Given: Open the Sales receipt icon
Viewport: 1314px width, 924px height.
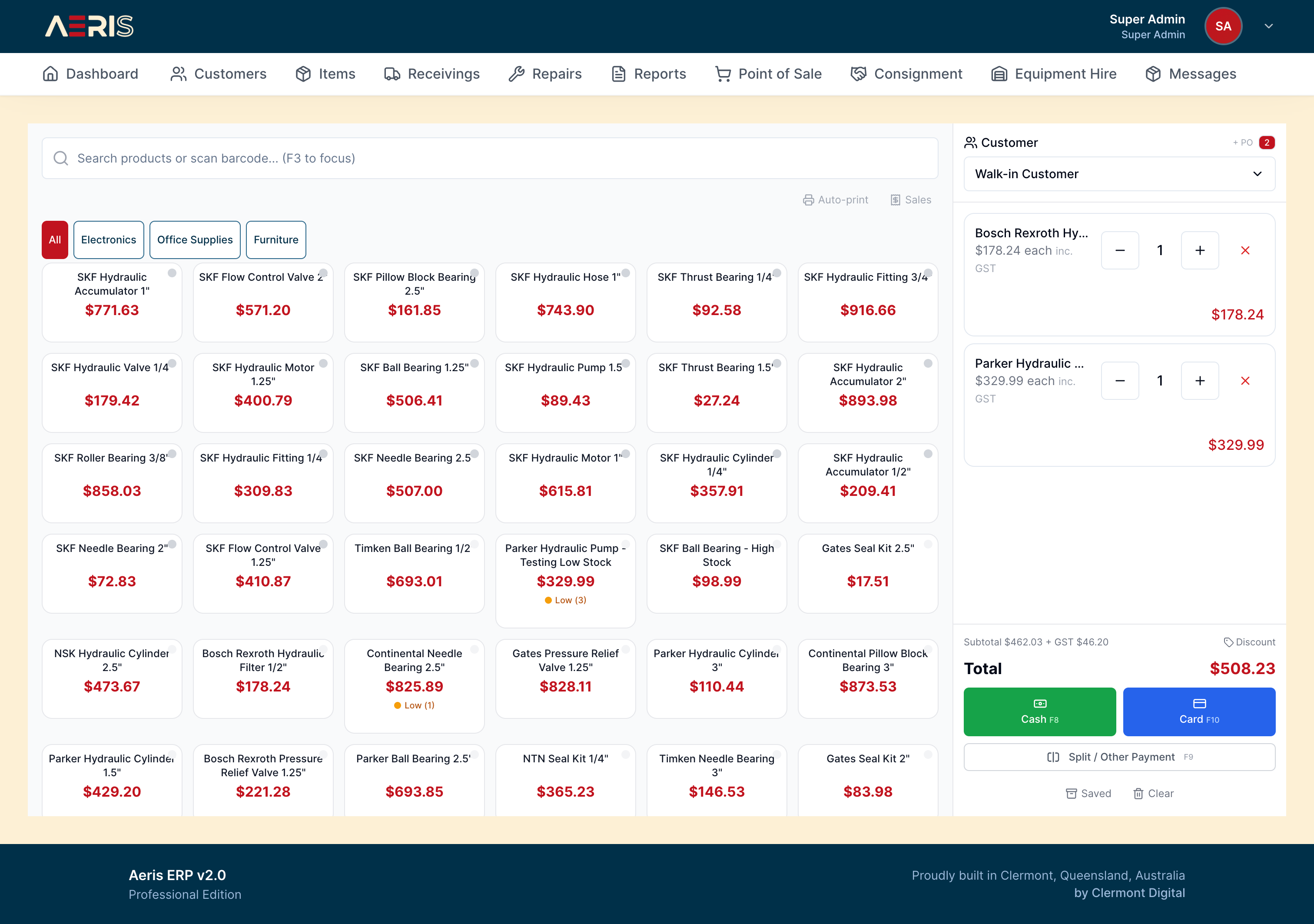Looking at the screenshot, I should point(895,200).
